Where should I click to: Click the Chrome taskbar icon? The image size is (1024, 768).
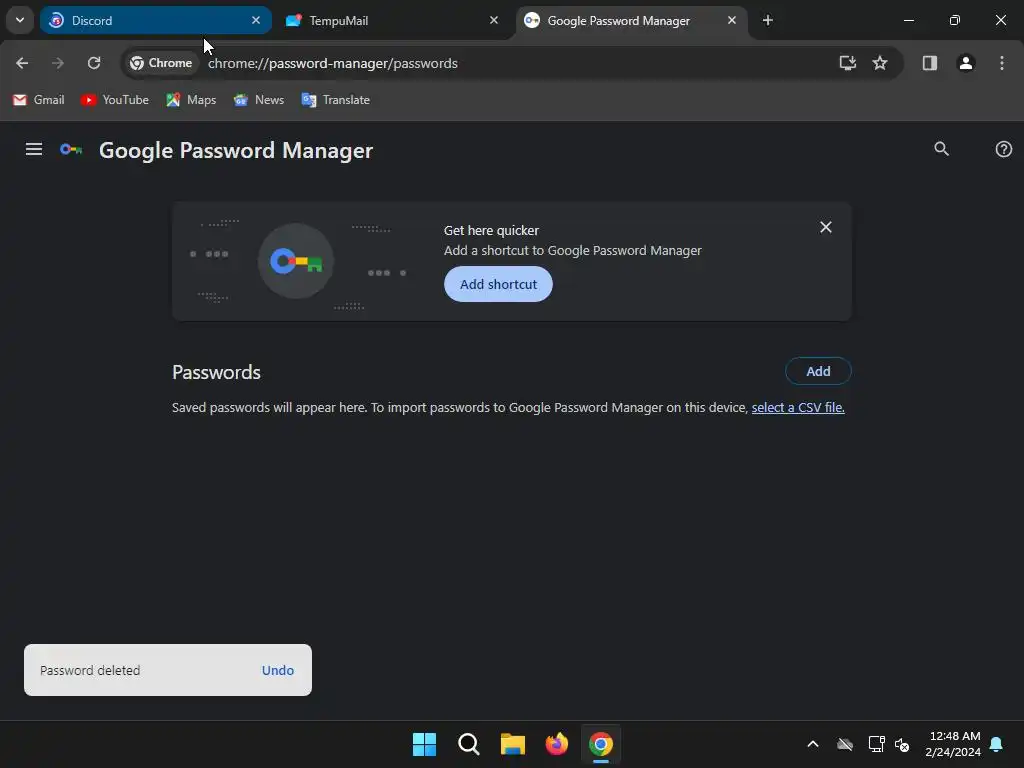coord(601,744)
